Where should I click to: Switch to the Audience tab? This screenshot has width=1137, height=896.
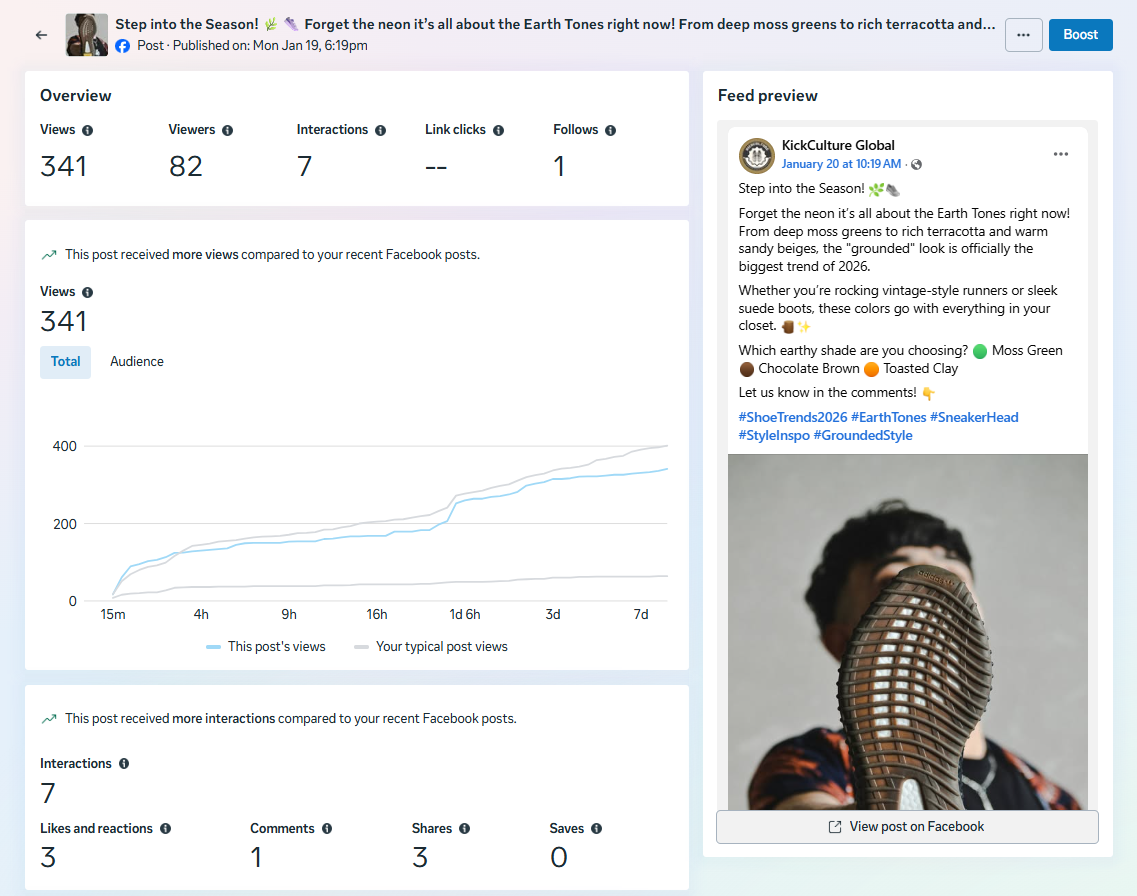coord(137,362)
